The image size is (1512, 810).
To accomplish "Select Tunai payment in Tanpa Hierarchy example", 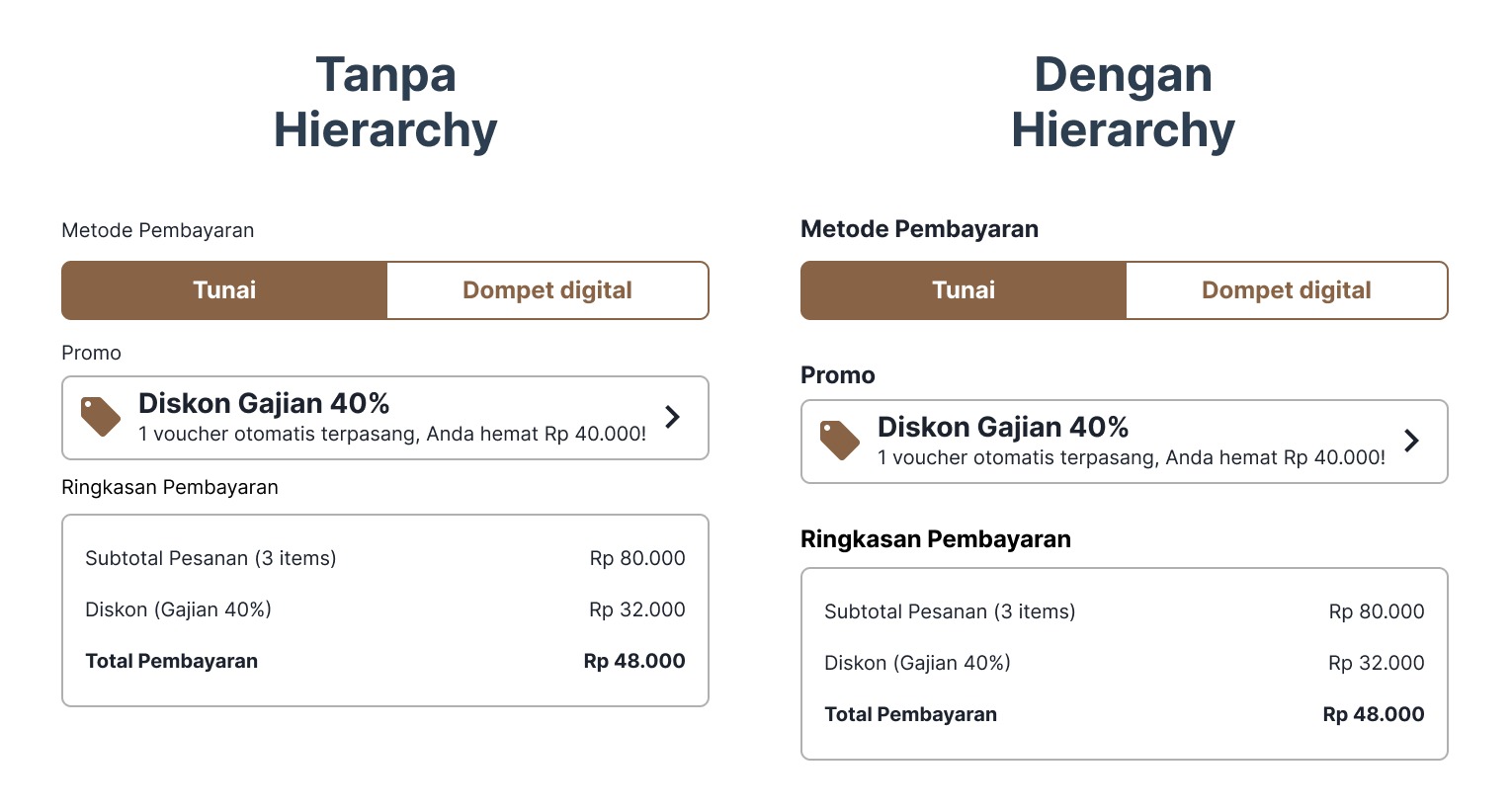I will (224, 290).
